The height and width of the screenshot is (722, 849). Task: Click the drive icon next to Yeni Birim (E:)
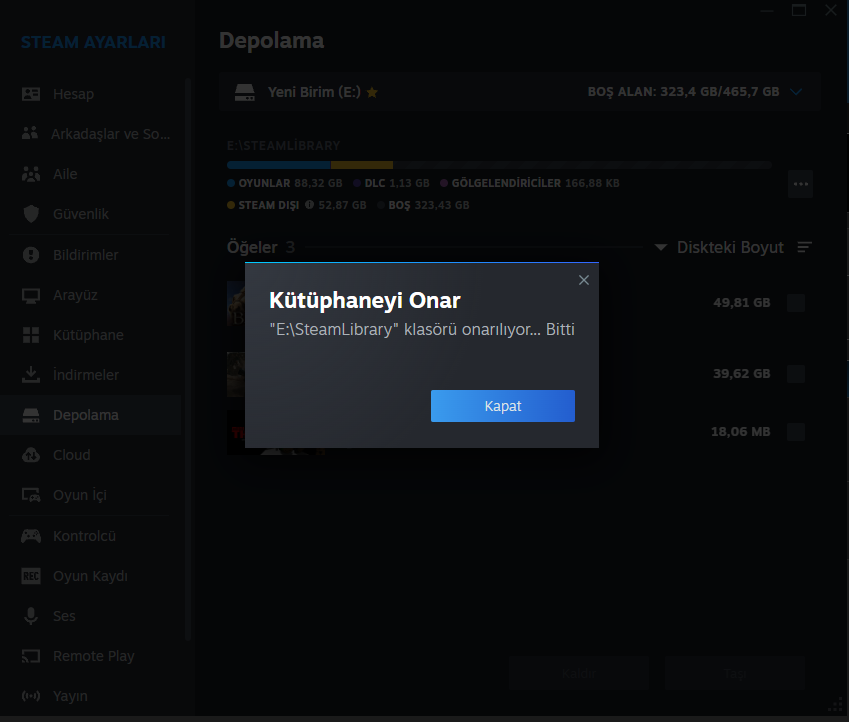click(x=245, y=93)
